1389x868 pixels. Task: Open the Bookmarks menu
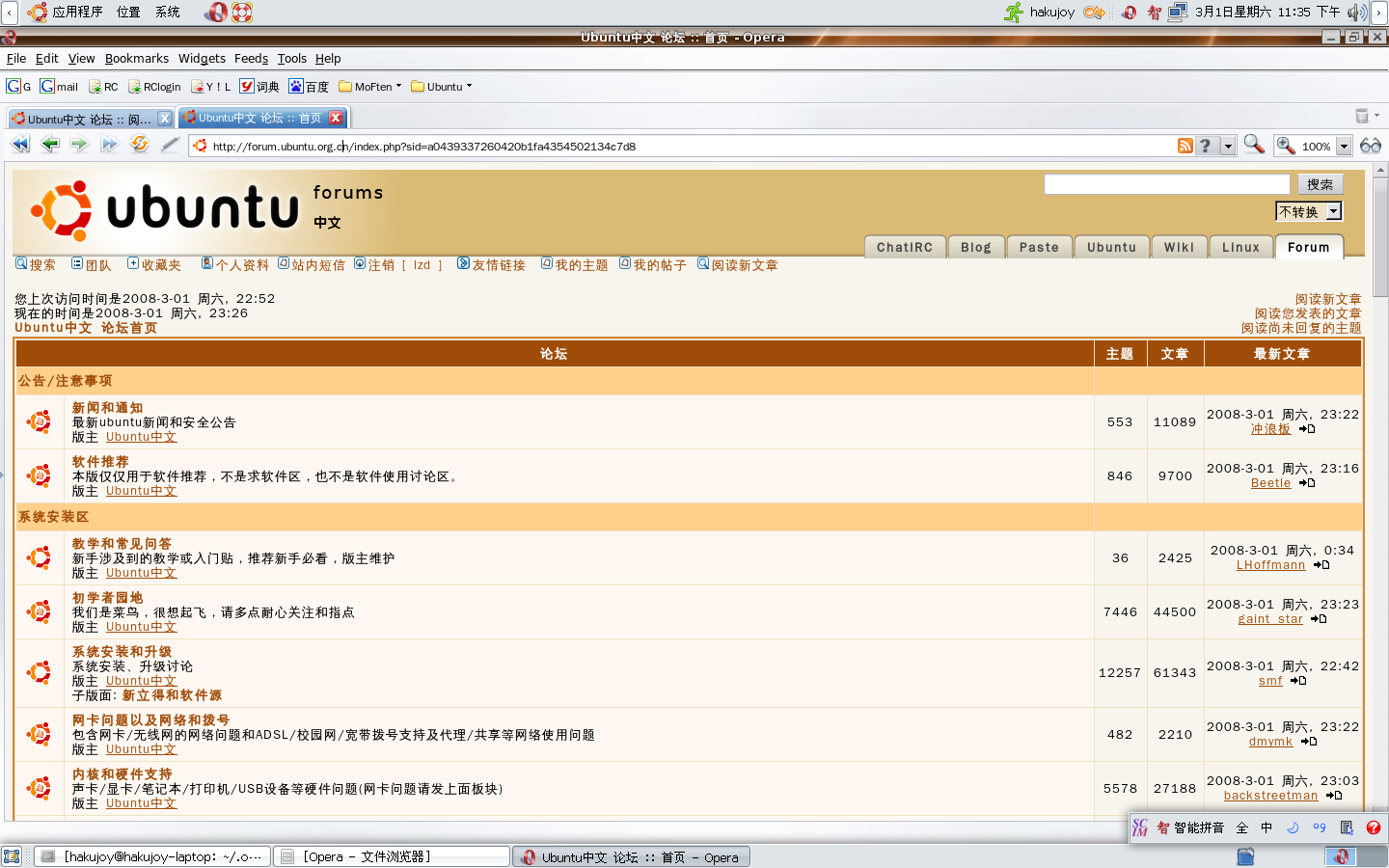coord(137,58)
